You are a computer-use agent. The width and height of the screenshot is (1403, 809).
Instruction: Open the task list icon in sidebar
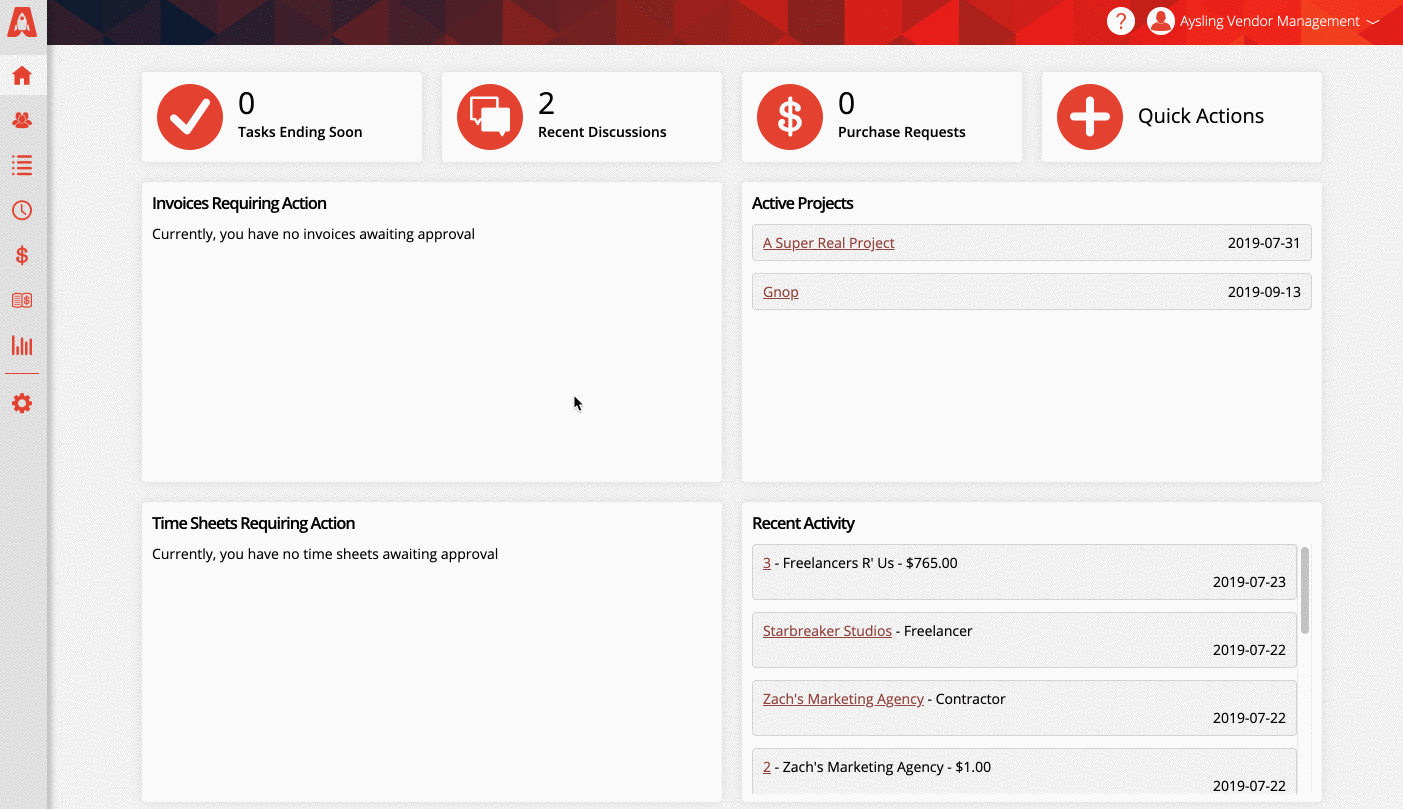(x=22, y=165)
